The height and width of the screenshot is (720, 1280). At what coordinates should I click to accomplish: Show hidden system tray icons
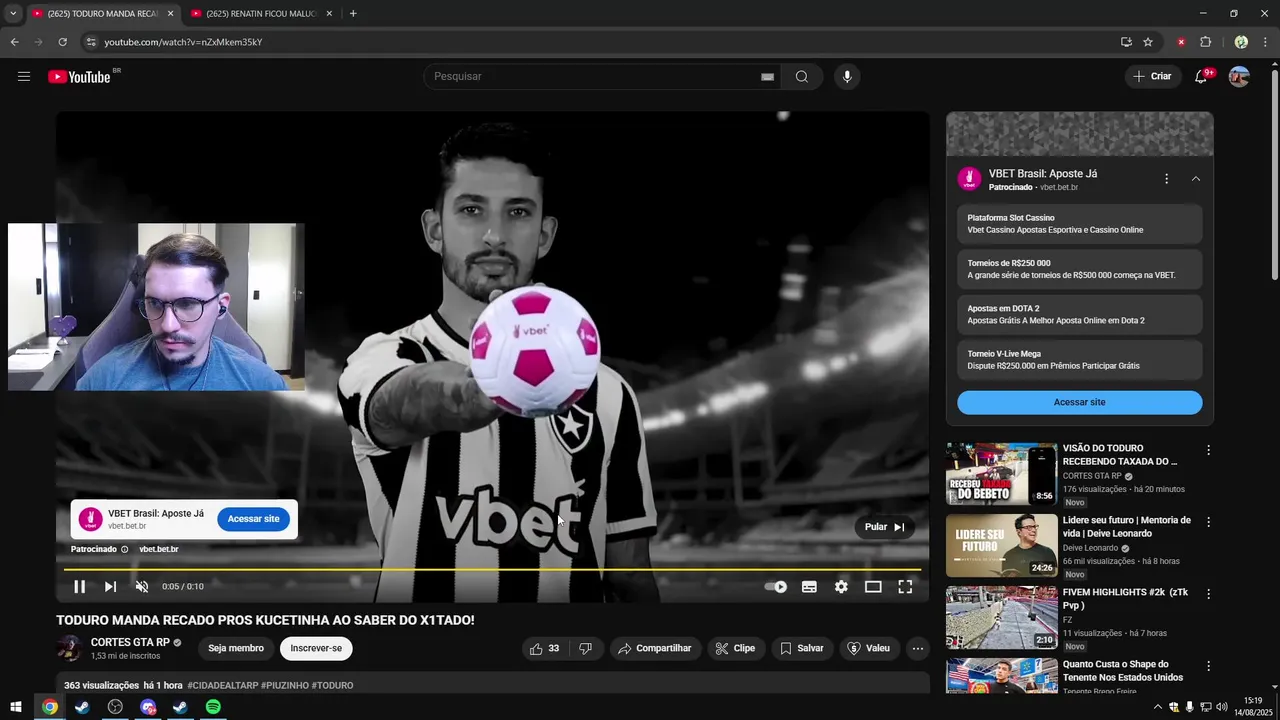pos(1158,707)
